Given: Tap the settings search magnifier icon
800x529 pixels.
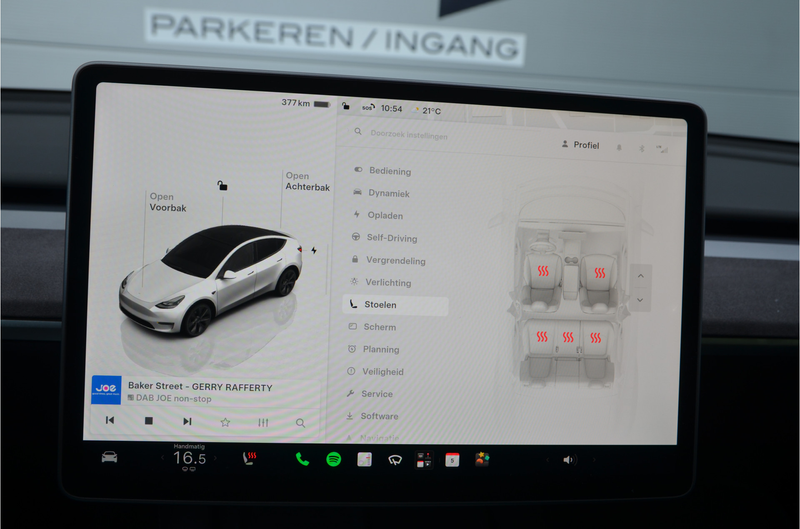Looking at the screenshot, I should click(x=358, y=132).
